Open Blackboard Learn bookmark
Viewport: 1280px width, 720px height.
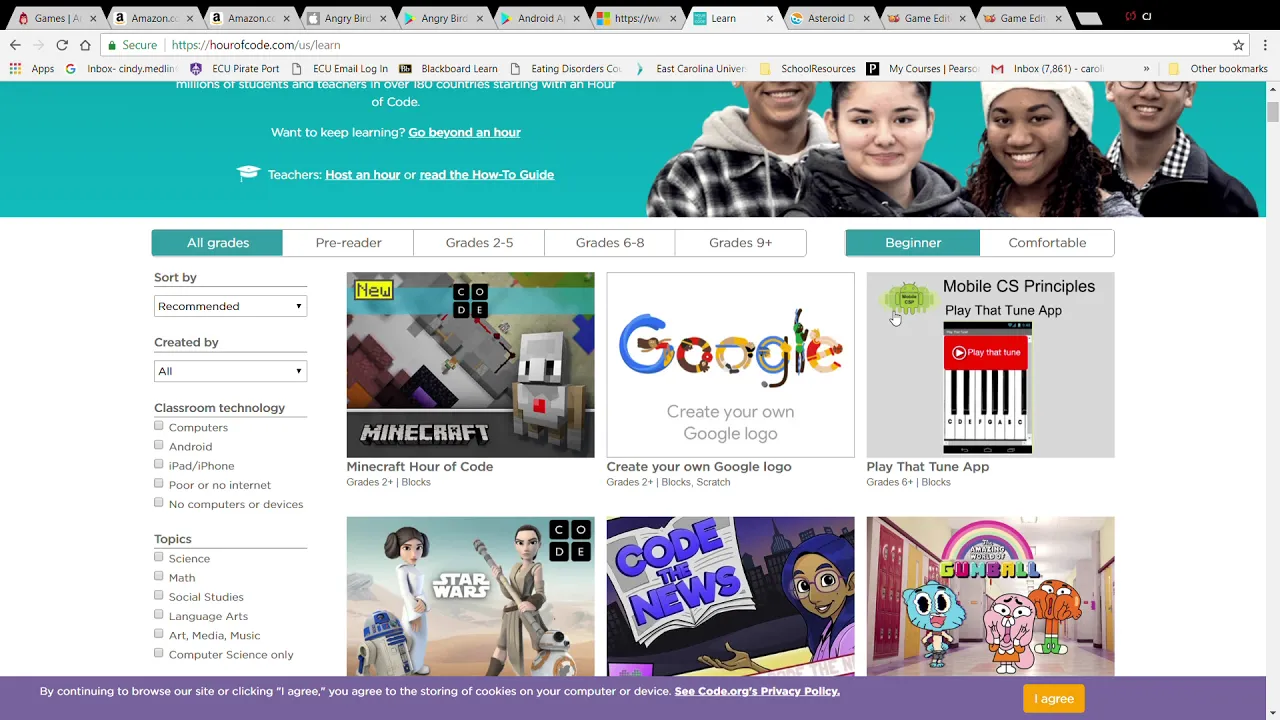(x=448, y=69)
